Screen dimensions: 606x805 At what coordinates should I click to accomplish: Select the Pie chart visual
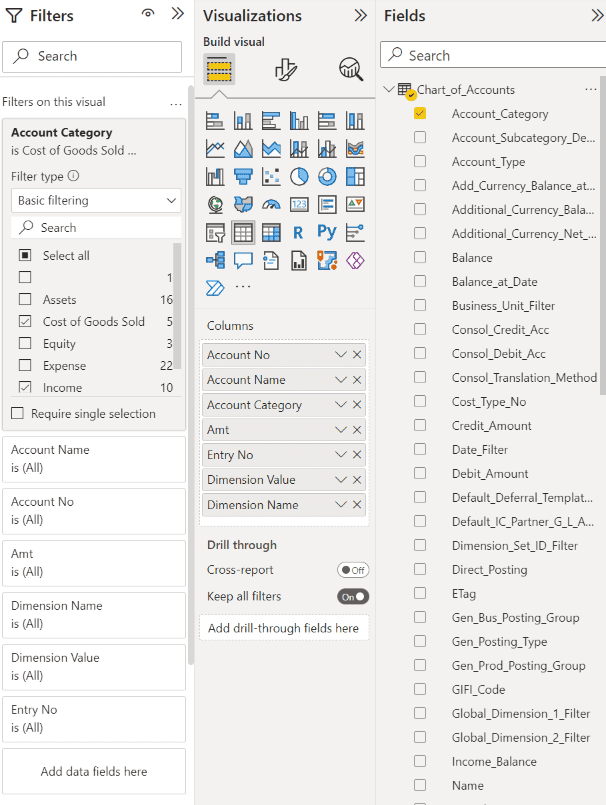(299, 177)
